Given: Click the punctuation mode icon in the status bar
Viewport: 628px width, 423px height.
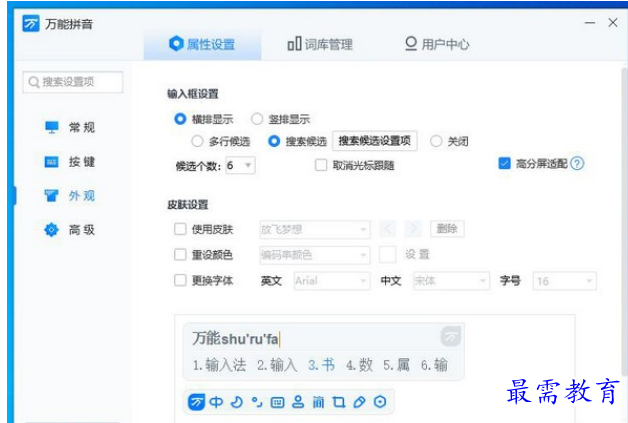Looking at the screenshot, I should 257,402.
